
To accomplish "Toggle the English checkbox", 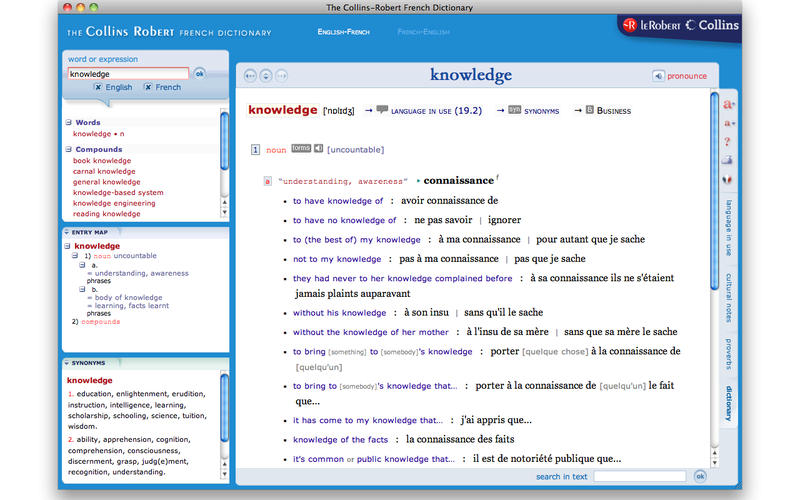I will pos(98,88).
